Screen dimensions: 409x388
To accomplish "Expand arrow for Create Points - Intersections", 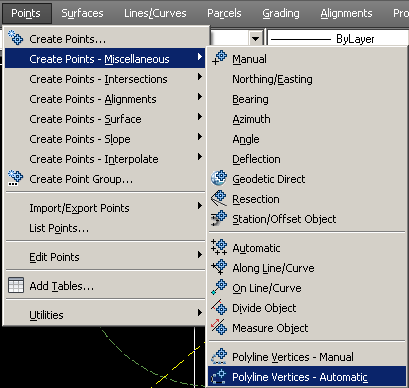I will (199, 77).
